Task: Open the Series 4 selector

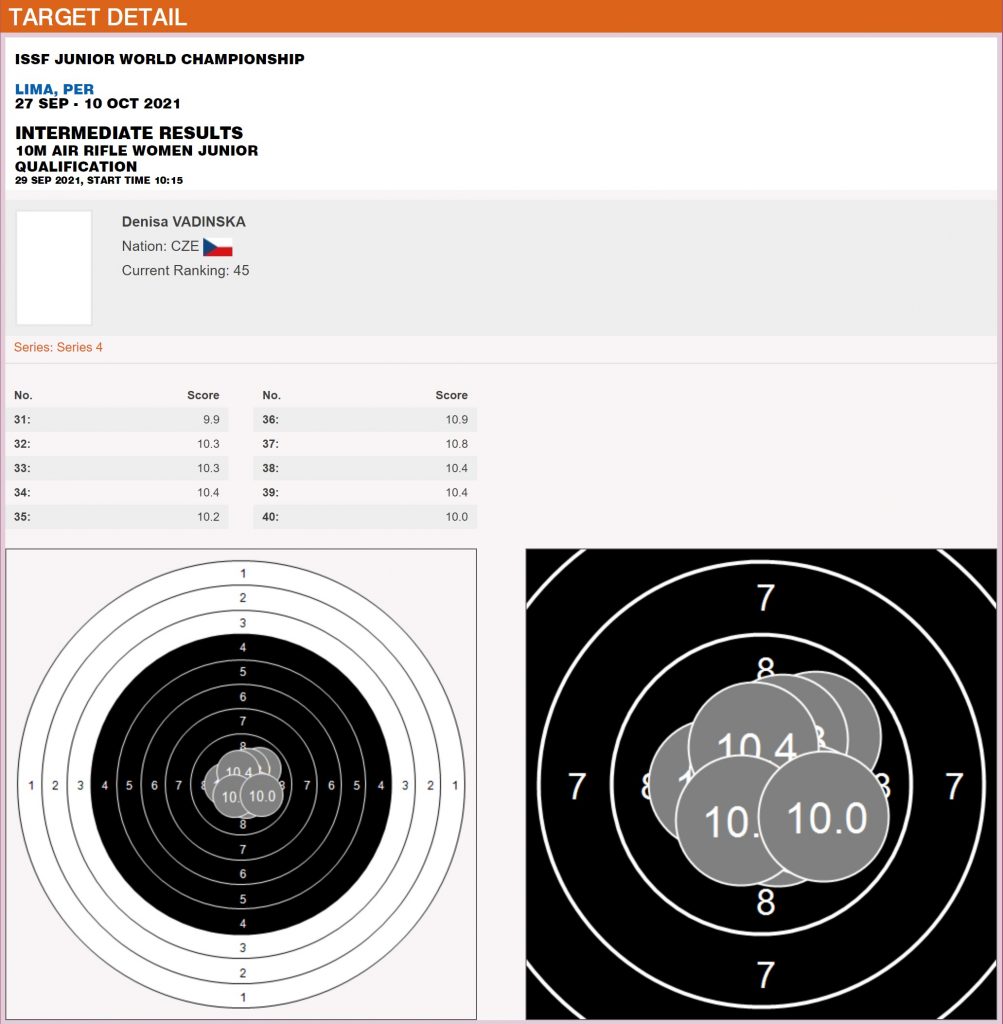Action: tap(58, 347)
